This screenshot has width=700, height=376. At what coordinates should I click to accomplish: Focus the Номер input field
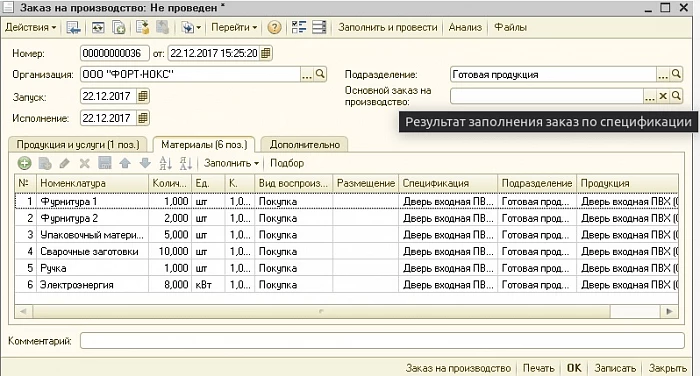point(115,53)
